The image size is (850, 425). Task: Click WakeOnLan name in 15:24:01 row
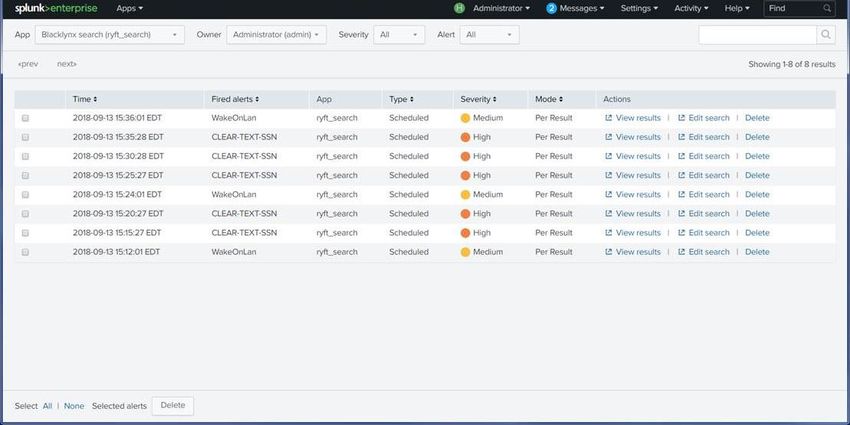[x=234, y=195]
